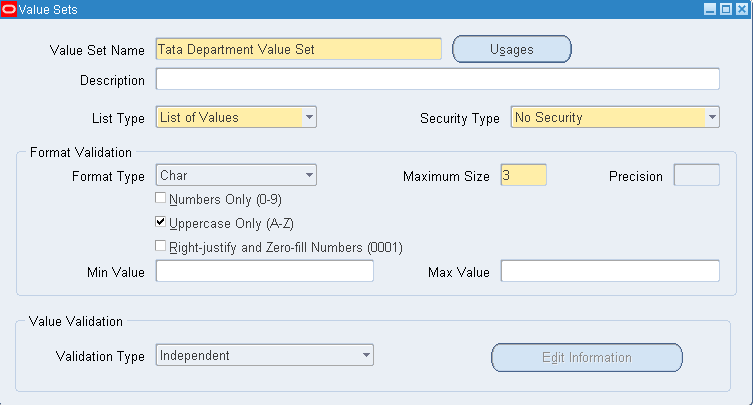The height and width of the screenshot is (405, 754).
Task: Minimize the Value Sets window
Action: coord(710,9)
